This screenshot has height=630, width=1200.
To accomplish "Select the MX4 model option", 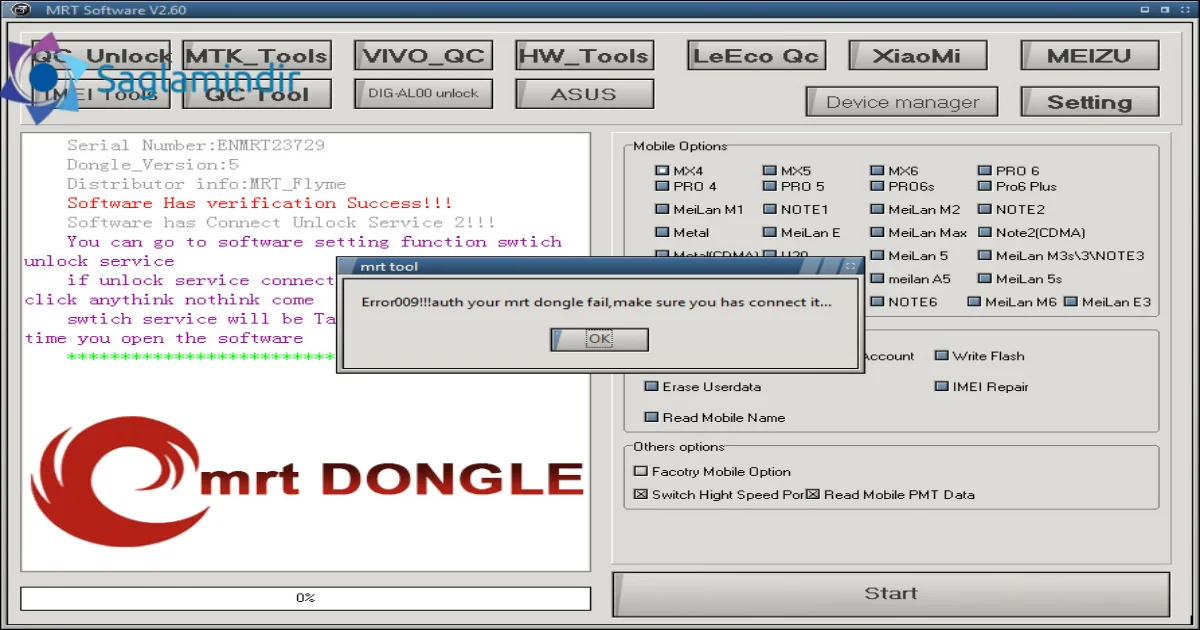I will pos(680,171).
